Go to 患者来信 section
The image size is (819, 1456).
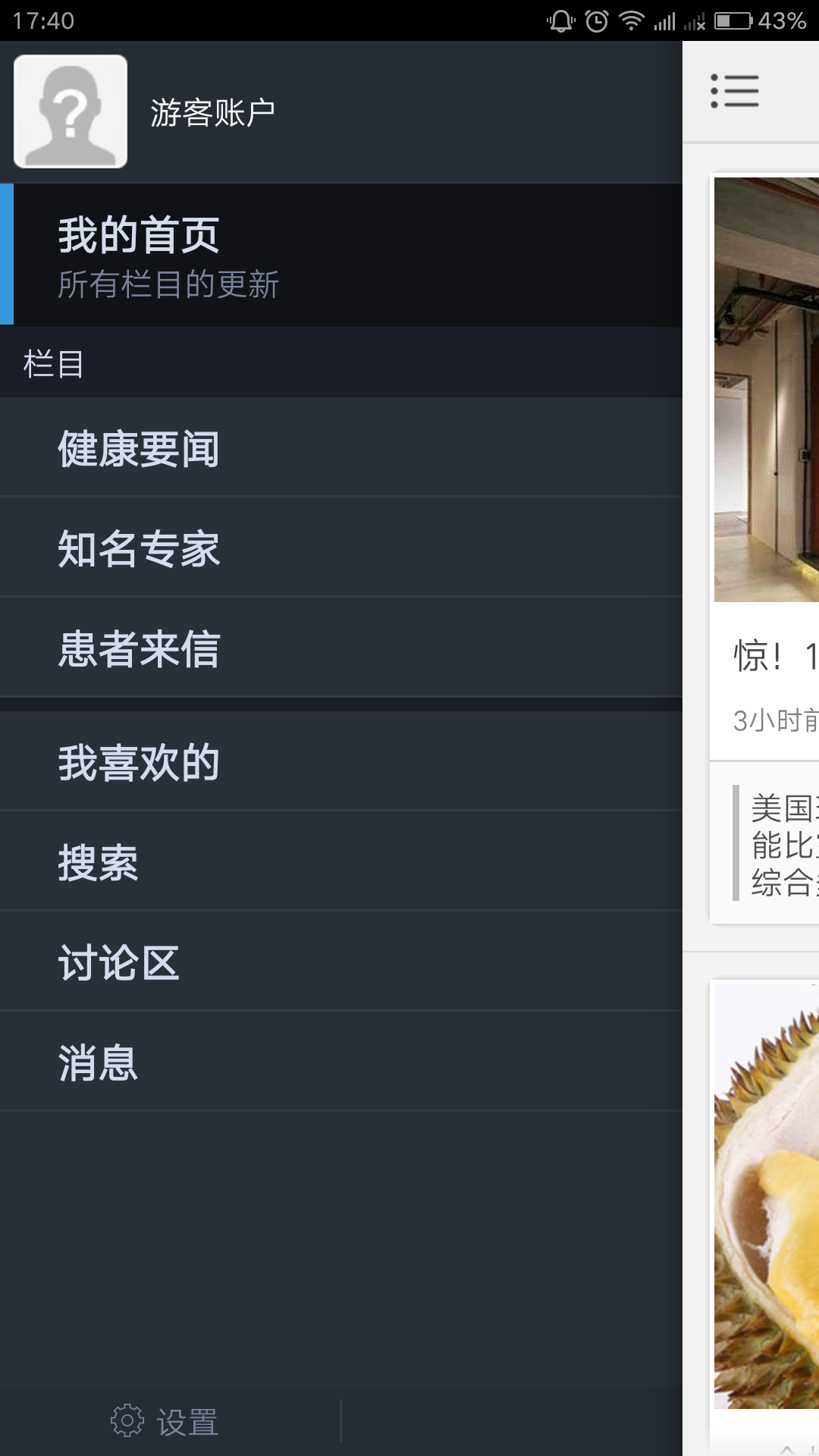[x=341, y=648]
